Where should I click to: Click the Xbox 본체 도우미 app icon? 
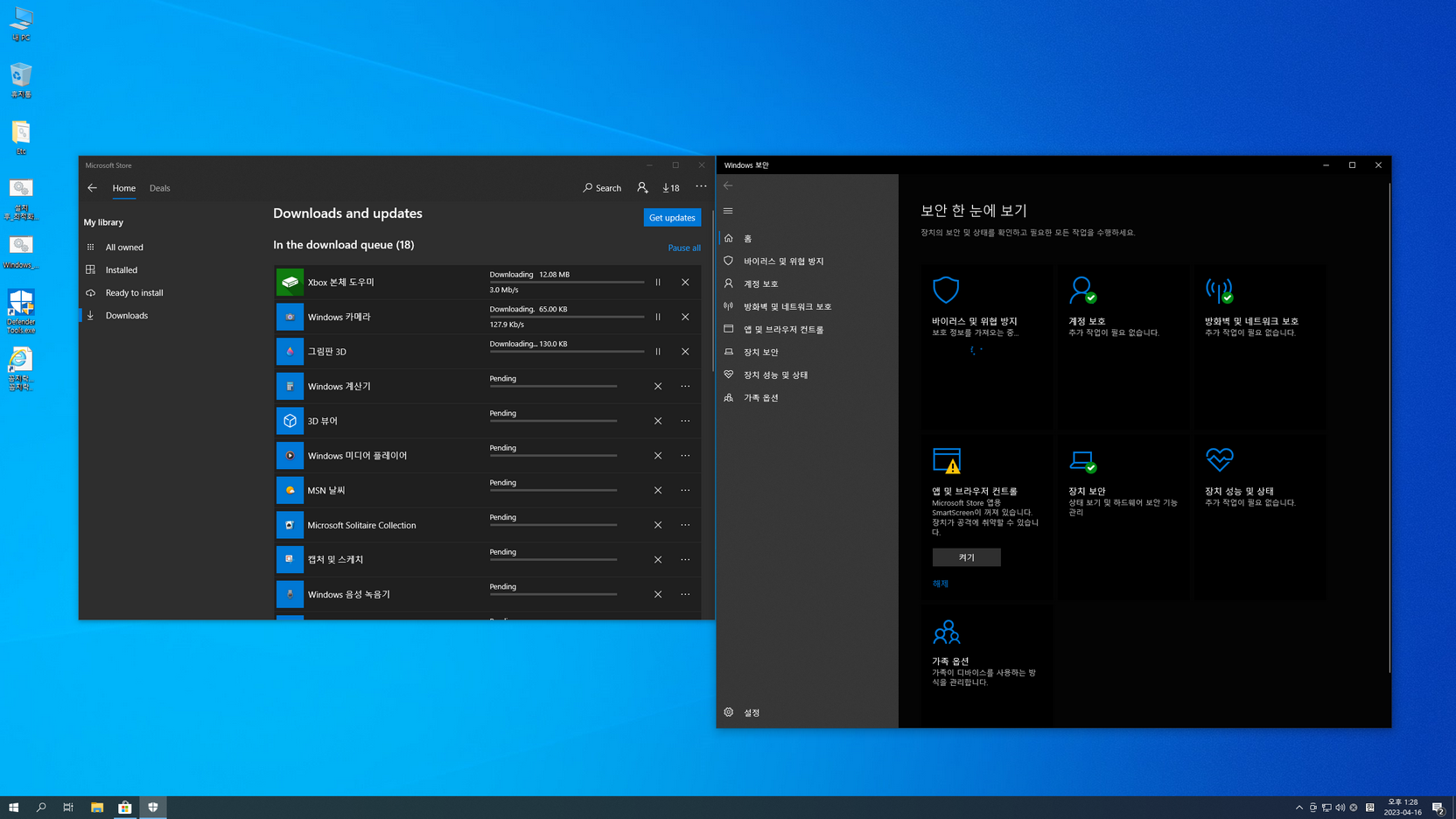(290, 282)
